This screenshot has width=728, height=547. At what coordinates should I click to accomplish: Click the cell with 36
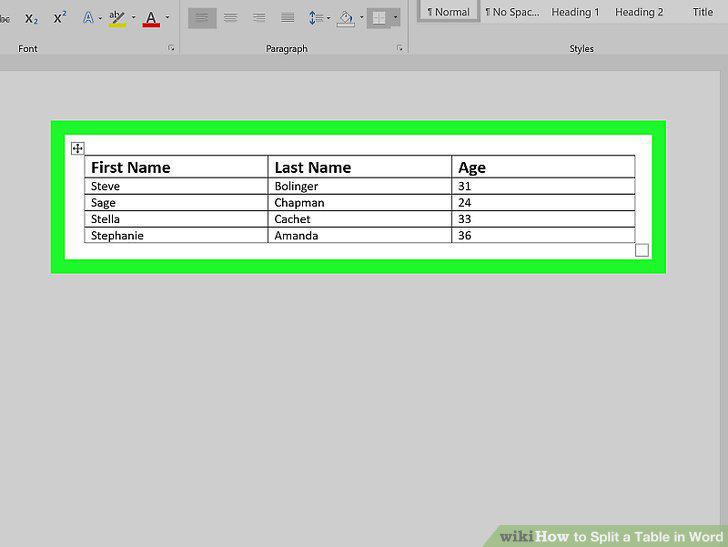coord(543,235)
